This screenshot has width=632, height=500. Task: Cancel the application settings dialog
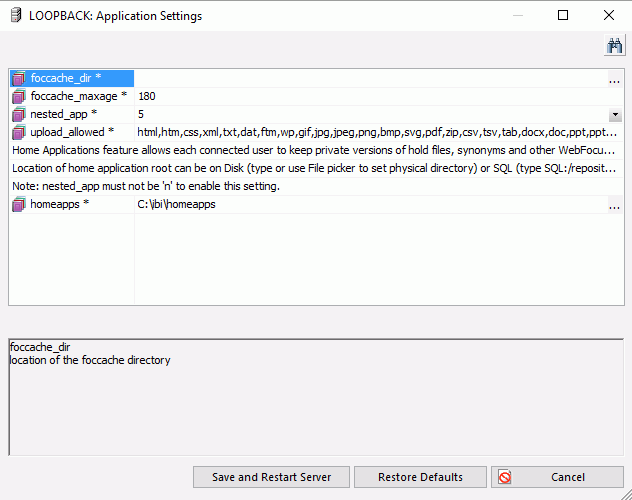tap(557, 477)
